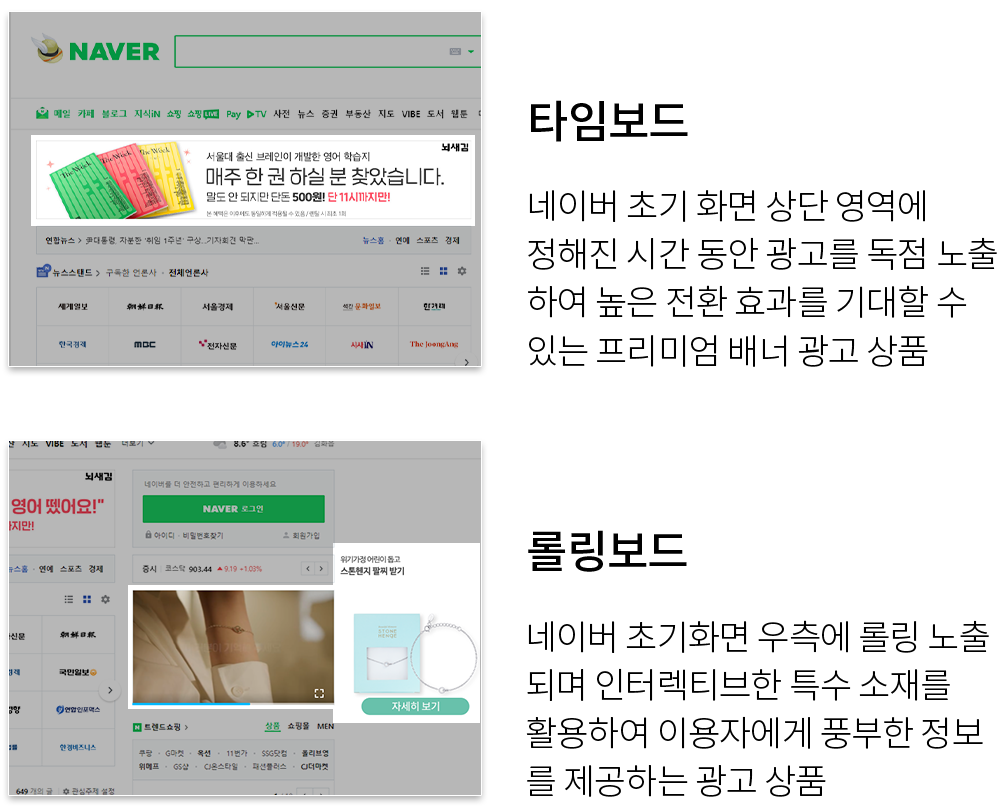Click the The Week magazine banner ad
The image size is (1000, 809).
pos(253,180)
